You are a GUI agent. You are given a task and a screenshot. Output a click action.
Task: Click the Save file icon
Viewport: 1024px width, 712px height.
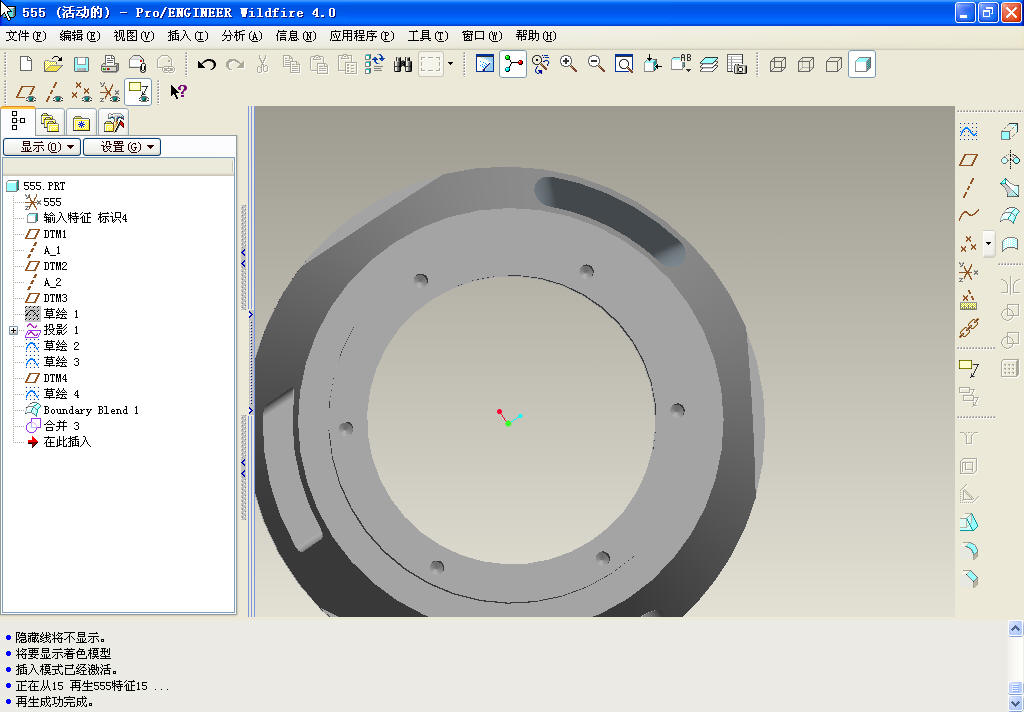point(81,64)
